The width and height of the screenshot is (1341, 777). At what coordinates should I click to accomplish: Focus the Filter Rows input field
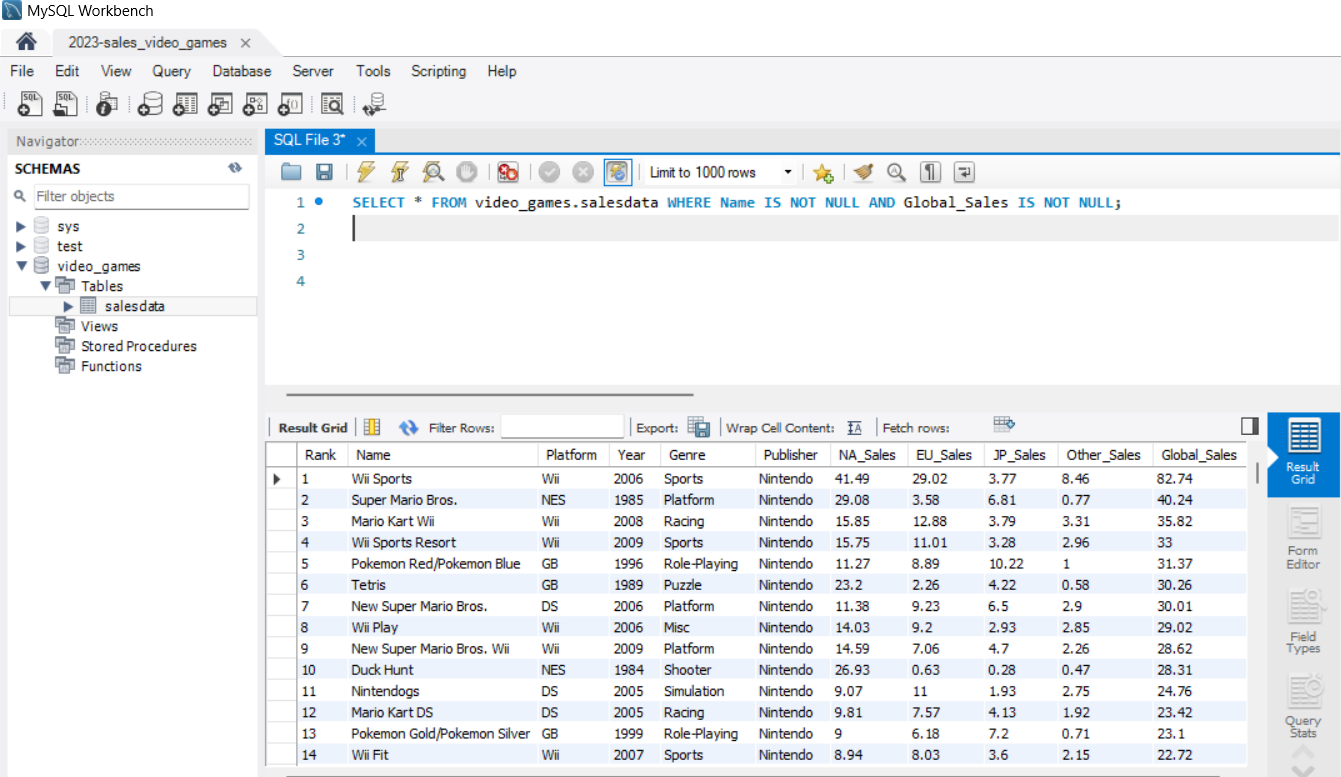pos(562,427)
